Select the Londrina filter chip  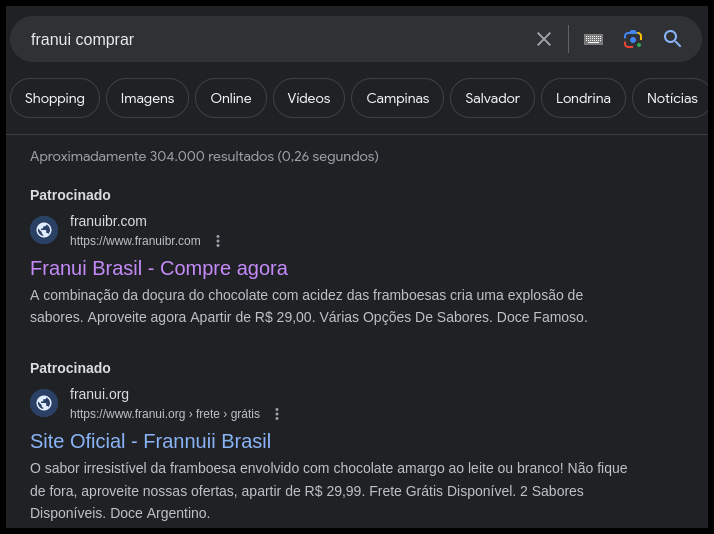click(583, 98)
